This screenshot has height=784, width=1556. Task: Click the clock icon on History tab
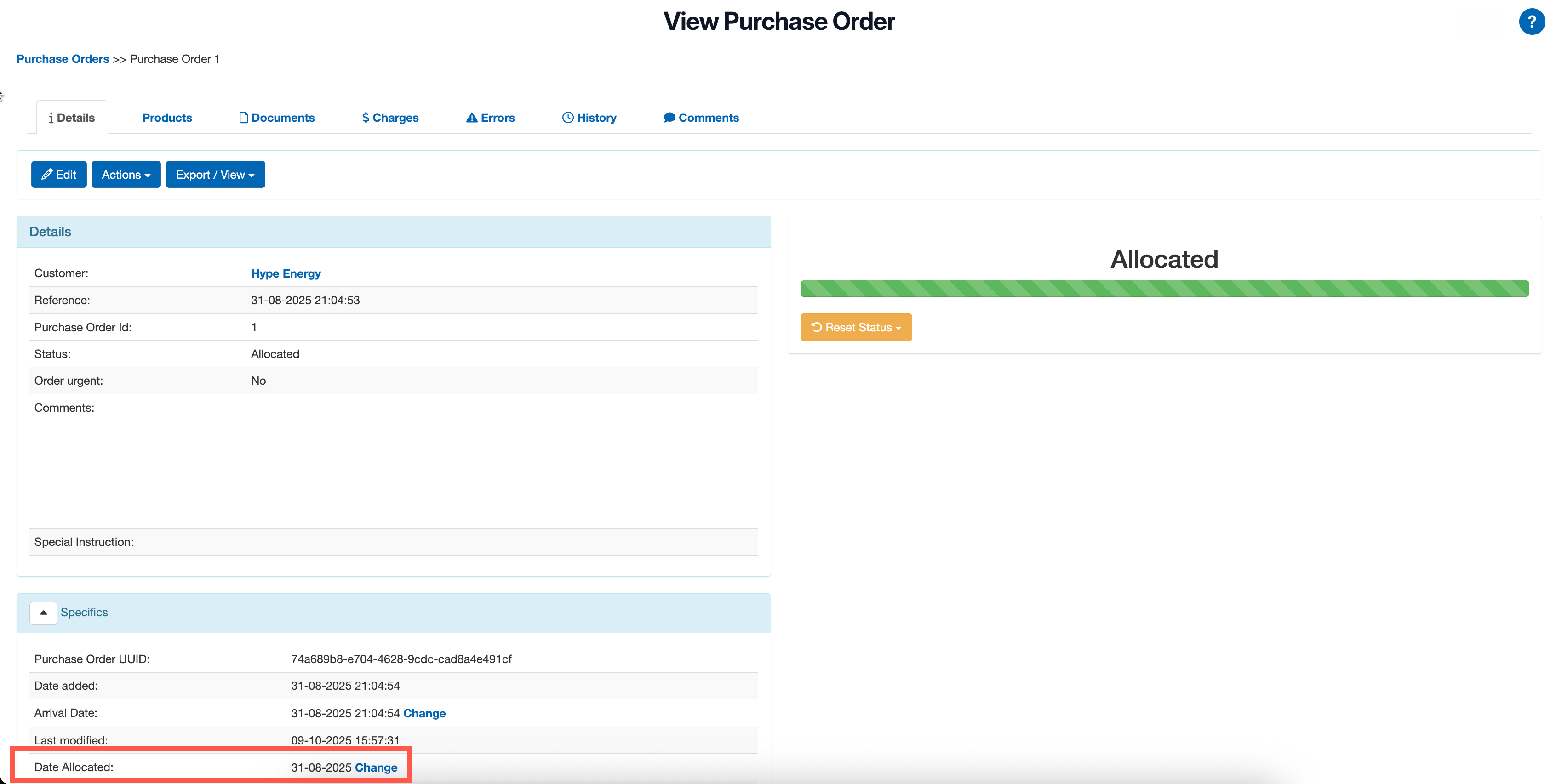click(x=568, y=118)
